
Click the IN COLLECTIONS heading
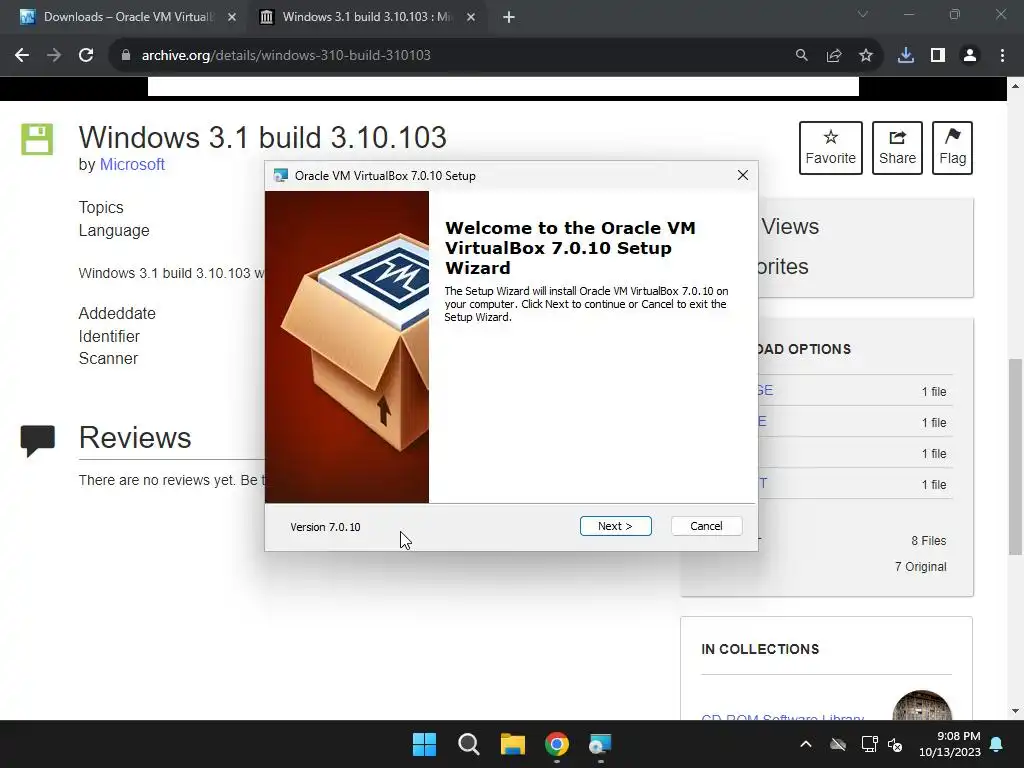point(760,649)
